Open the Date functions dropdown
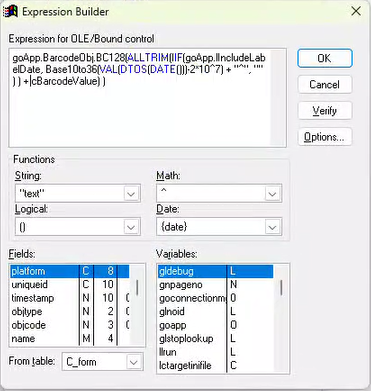Screen dimensions: 371x391 point(272,227)
